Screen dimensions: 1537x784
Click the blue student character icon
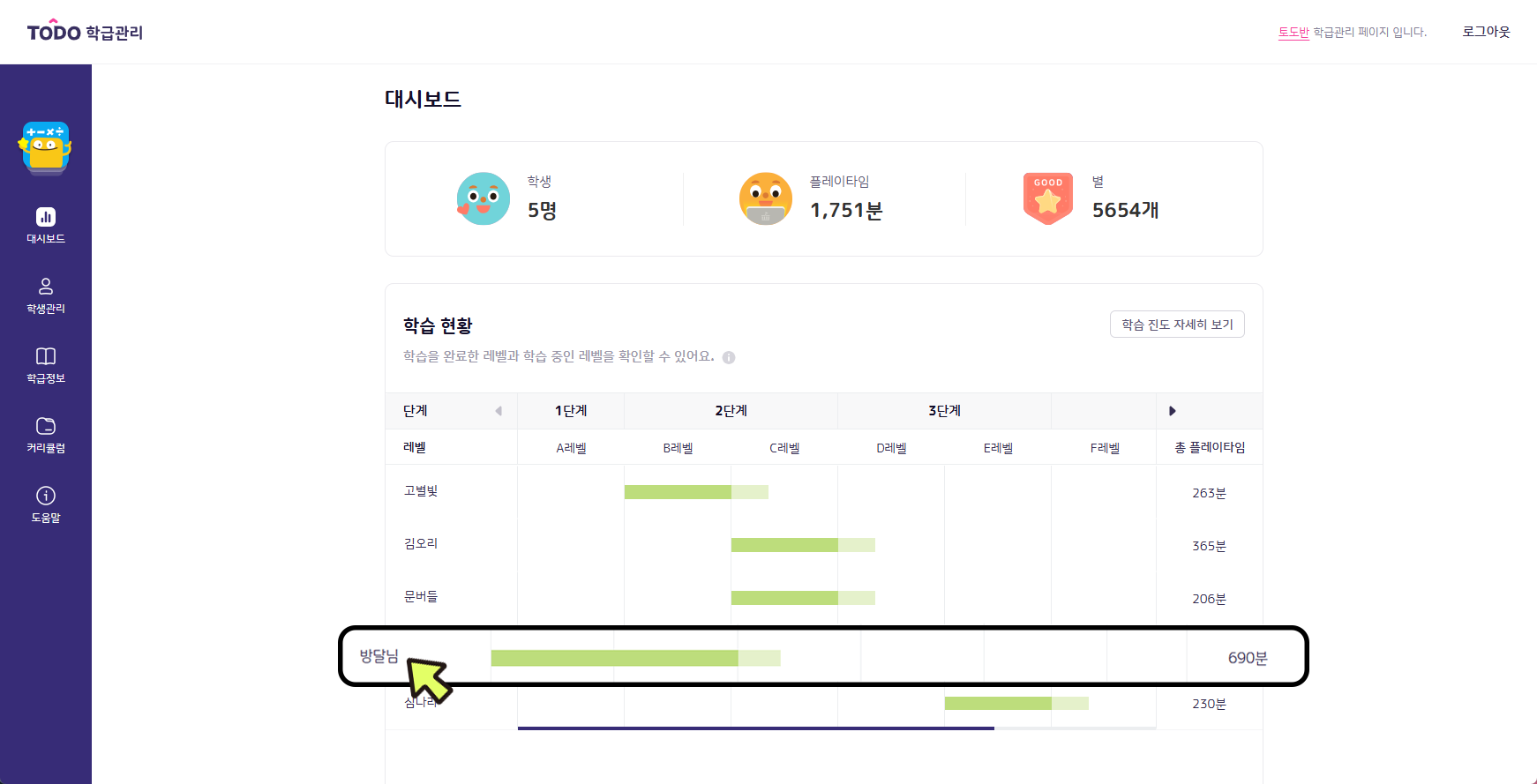pos(484,198)
